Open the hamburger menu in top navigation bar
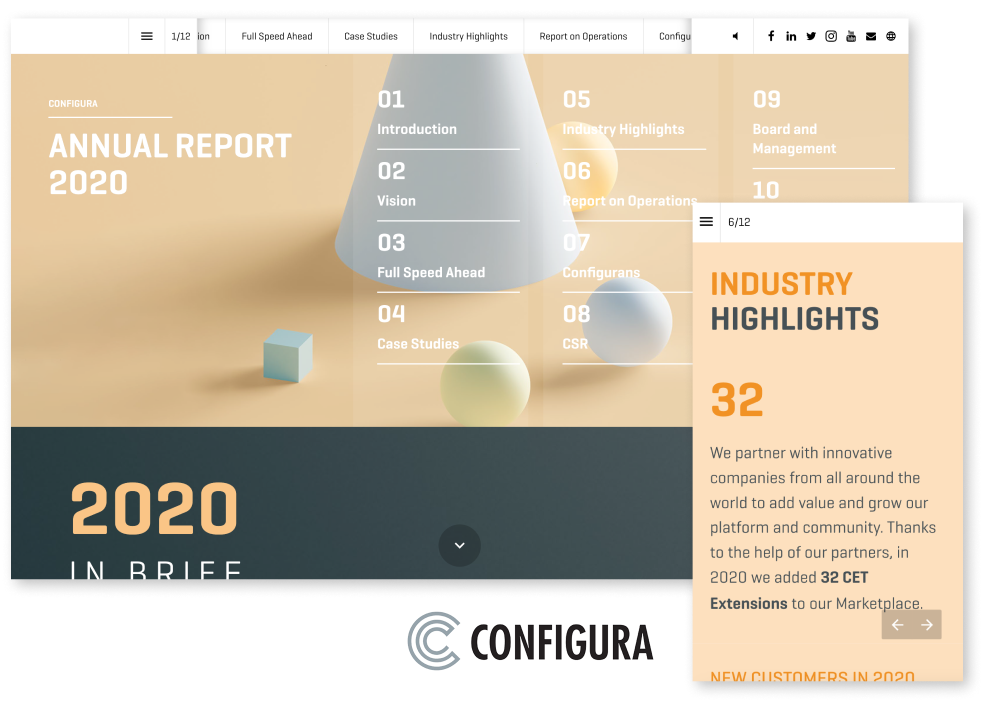Image resolution: width=984 pixels, height=702 pixels. 147,36
